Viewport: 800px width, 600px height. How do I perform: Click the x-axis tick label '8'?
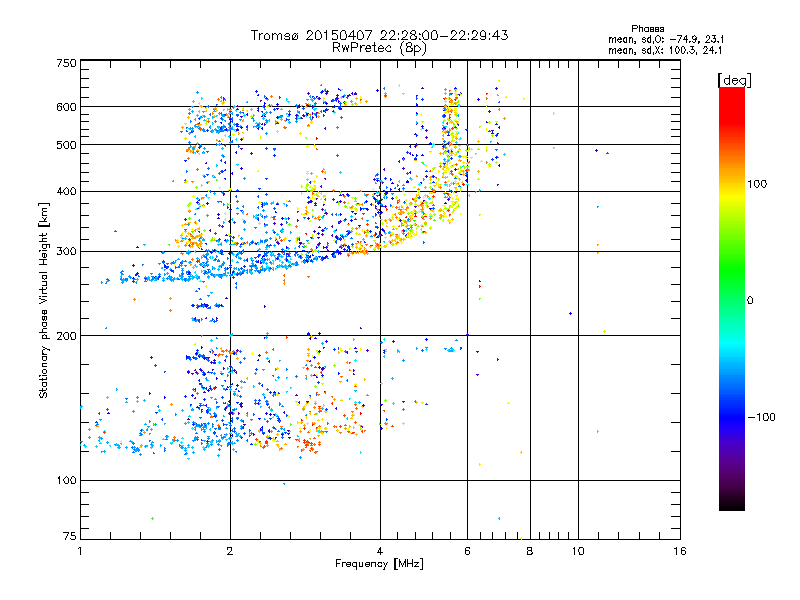530,551
